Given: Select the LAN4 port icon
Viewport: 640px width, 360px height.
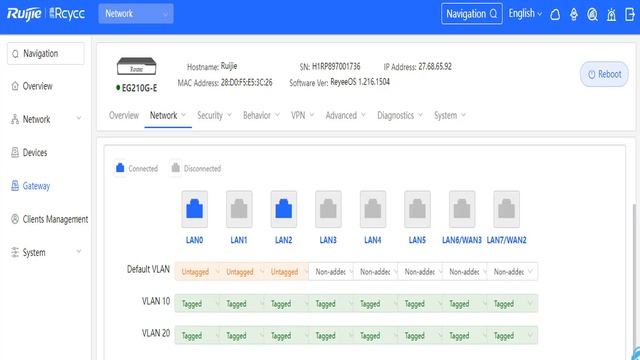Looking at the screenshot, I should pos(373,209).
